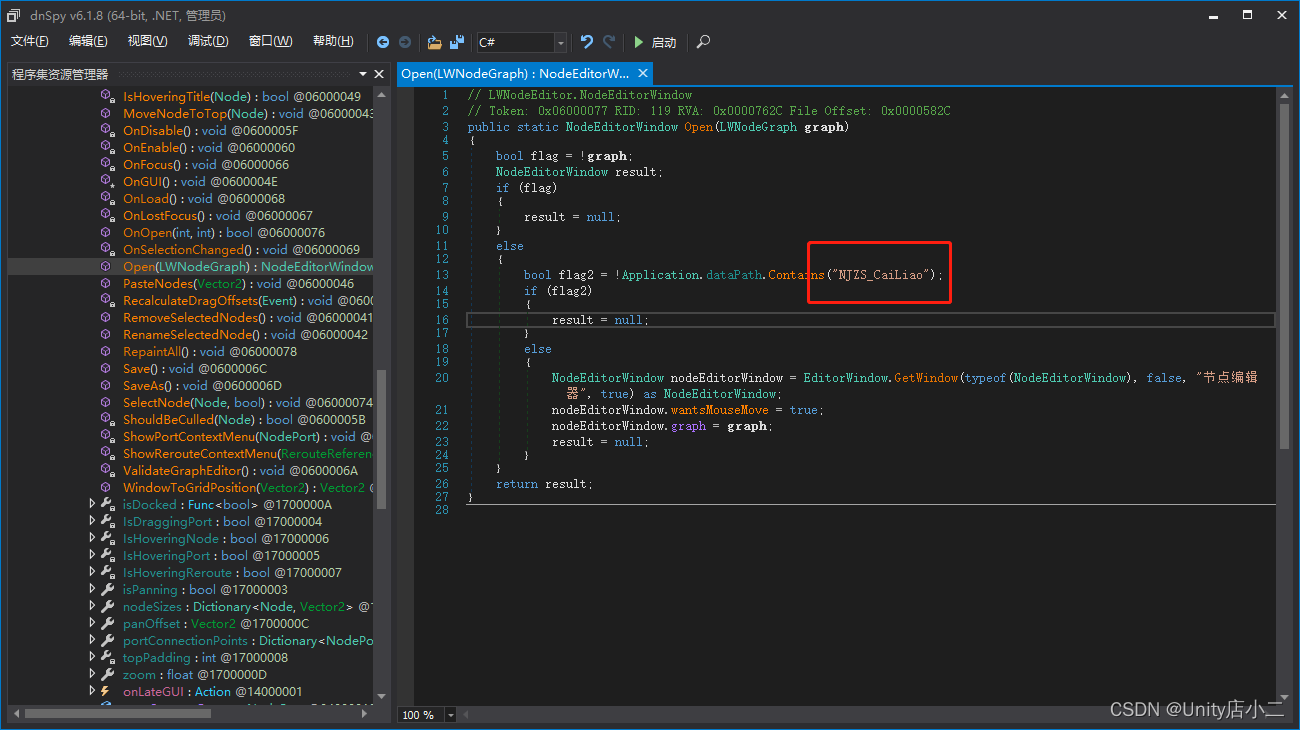
Task: Open search with the magnifier icon
Action: [703, 42]
